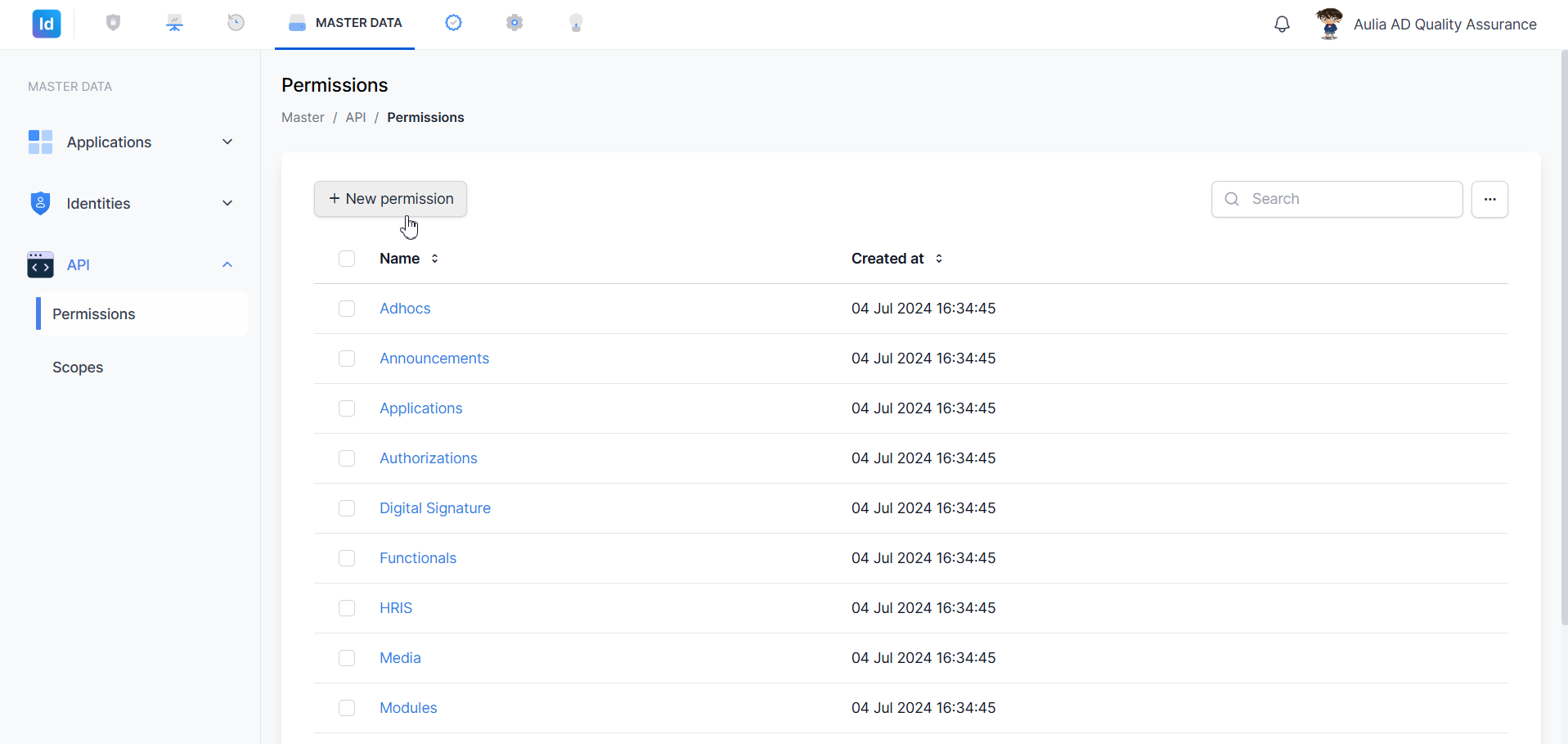Focus the Search input field
The image size is (1568, 744).
[x=1337, y=199]
